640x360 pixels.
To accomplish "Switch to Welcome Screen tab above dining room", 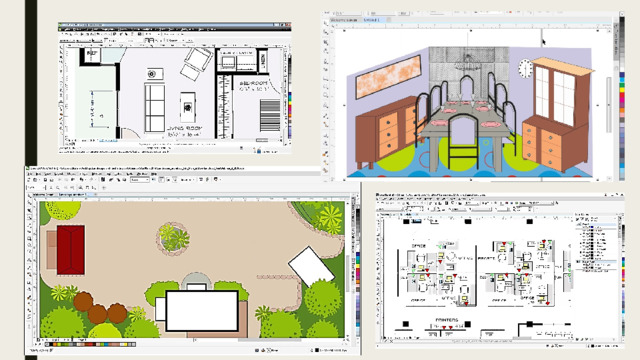I will (x=344, y=20).
